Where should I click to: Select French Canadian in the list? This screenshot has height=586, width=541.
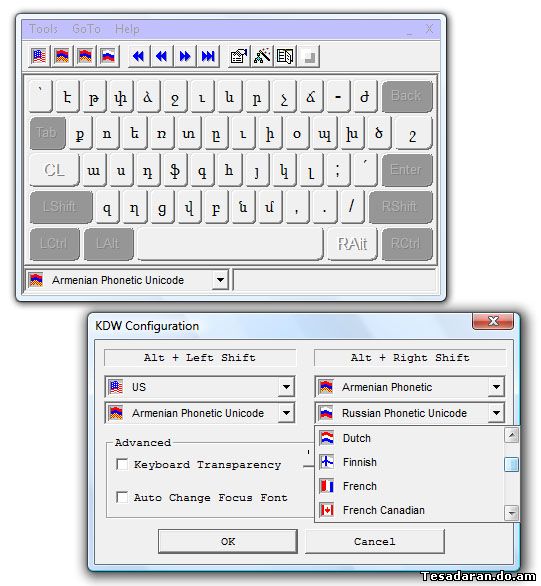(x=383, y=510)
